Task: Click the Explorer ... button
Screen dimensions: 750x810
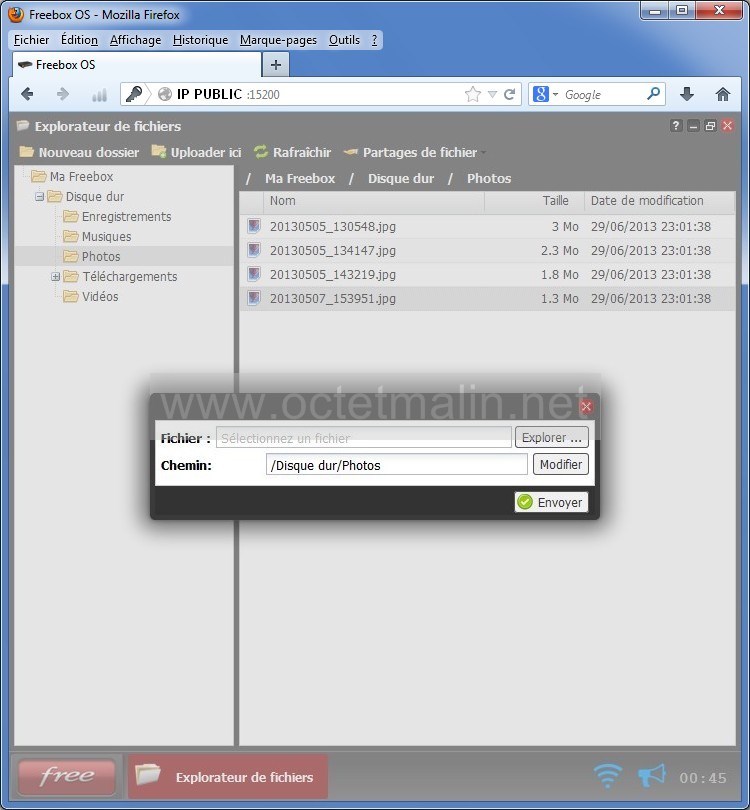Action: click(x=552, y=438)
